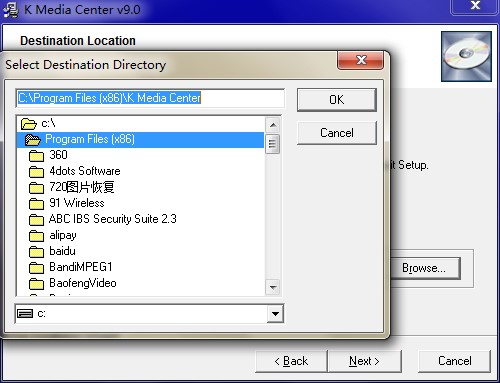500x383 pixels.
Task: Click the folder list scroll down arrow
Action: (273, 287)
